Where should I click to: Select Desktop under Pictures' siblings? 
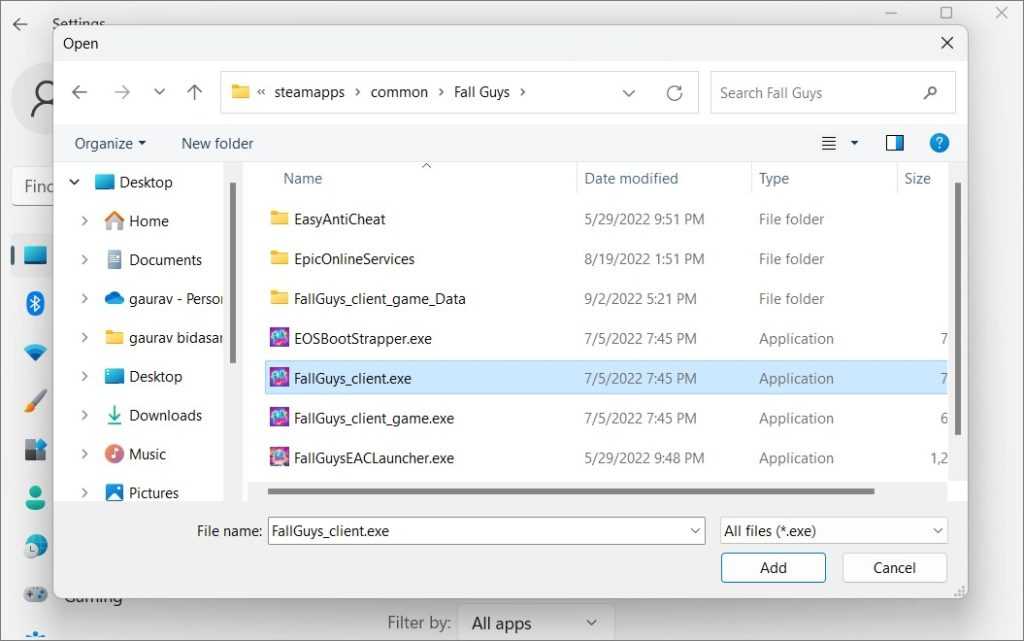tap(143, 377)
